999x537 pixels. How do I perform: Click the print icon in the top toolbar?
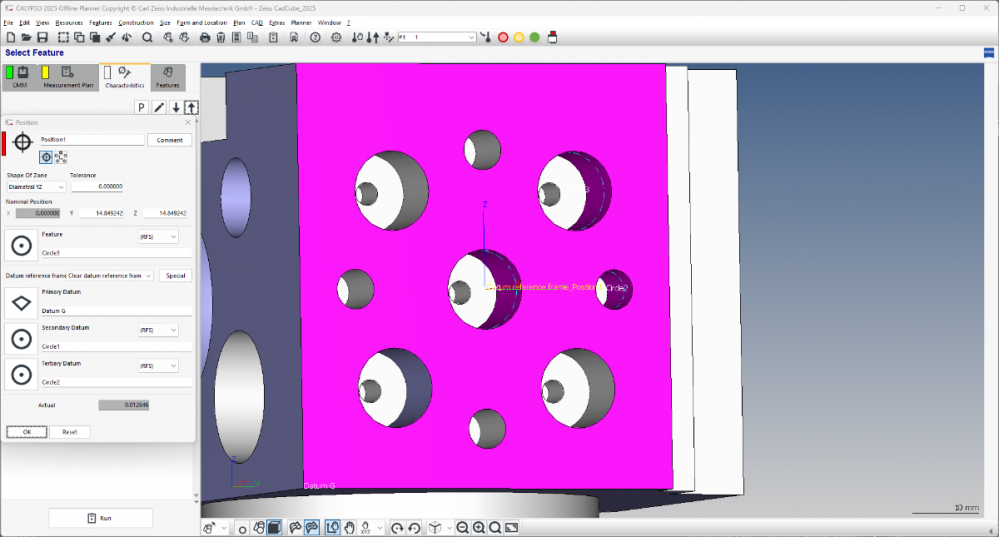pos(205,38)
